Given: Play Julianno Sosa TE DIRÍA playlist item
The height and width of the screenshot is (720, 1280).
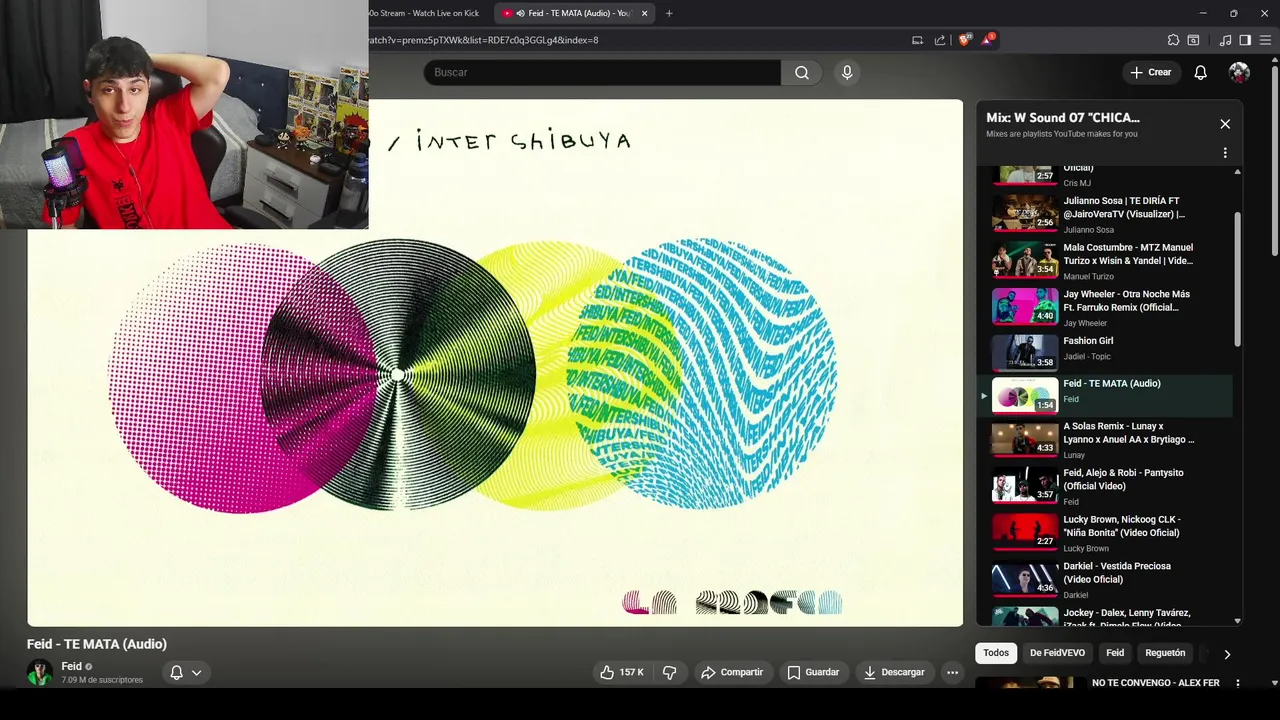Looking at the screenshot, I should (x=1104, y=214).
